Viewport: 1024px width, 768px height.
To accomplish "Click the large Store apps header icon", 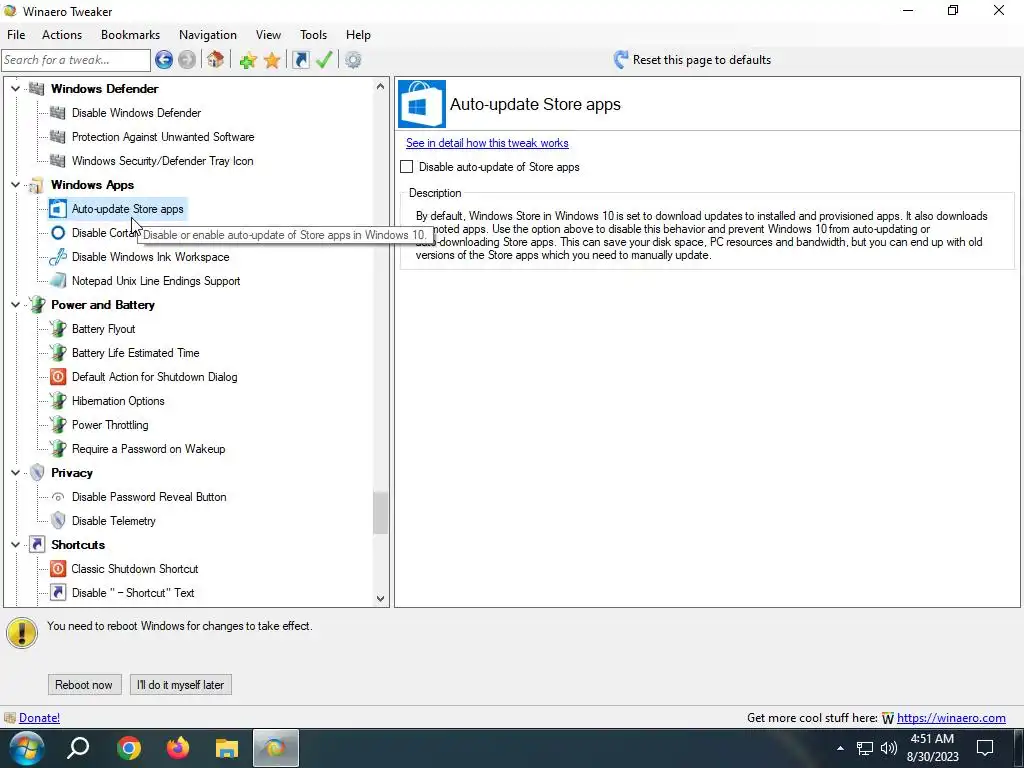I will (422, 104).
